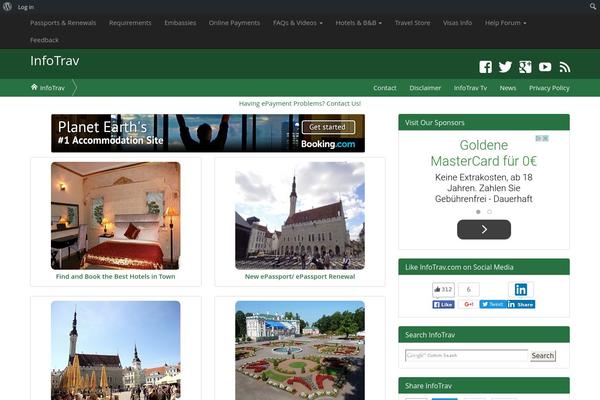Viewport: 600px width, 400px height.
Task: Click the Google+ G+1 button
Action: [x=468, y=304]
